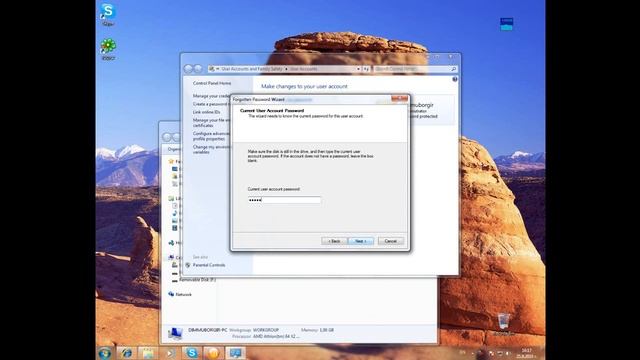Click the search magnifier in Control Panel

(453, 69)
